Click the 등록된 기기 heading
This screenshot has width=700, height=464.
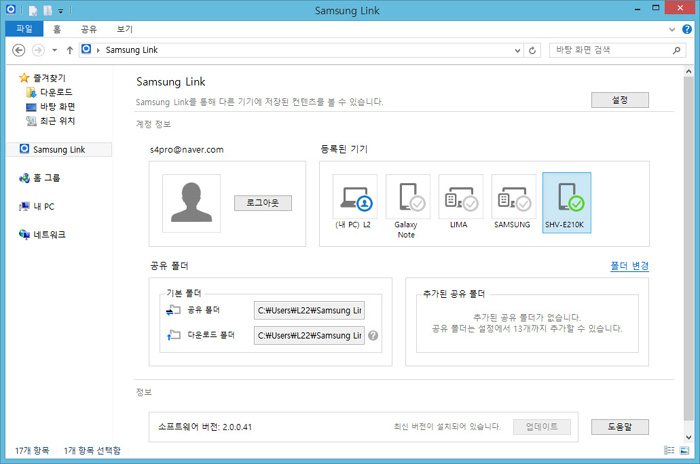(344, 149)
